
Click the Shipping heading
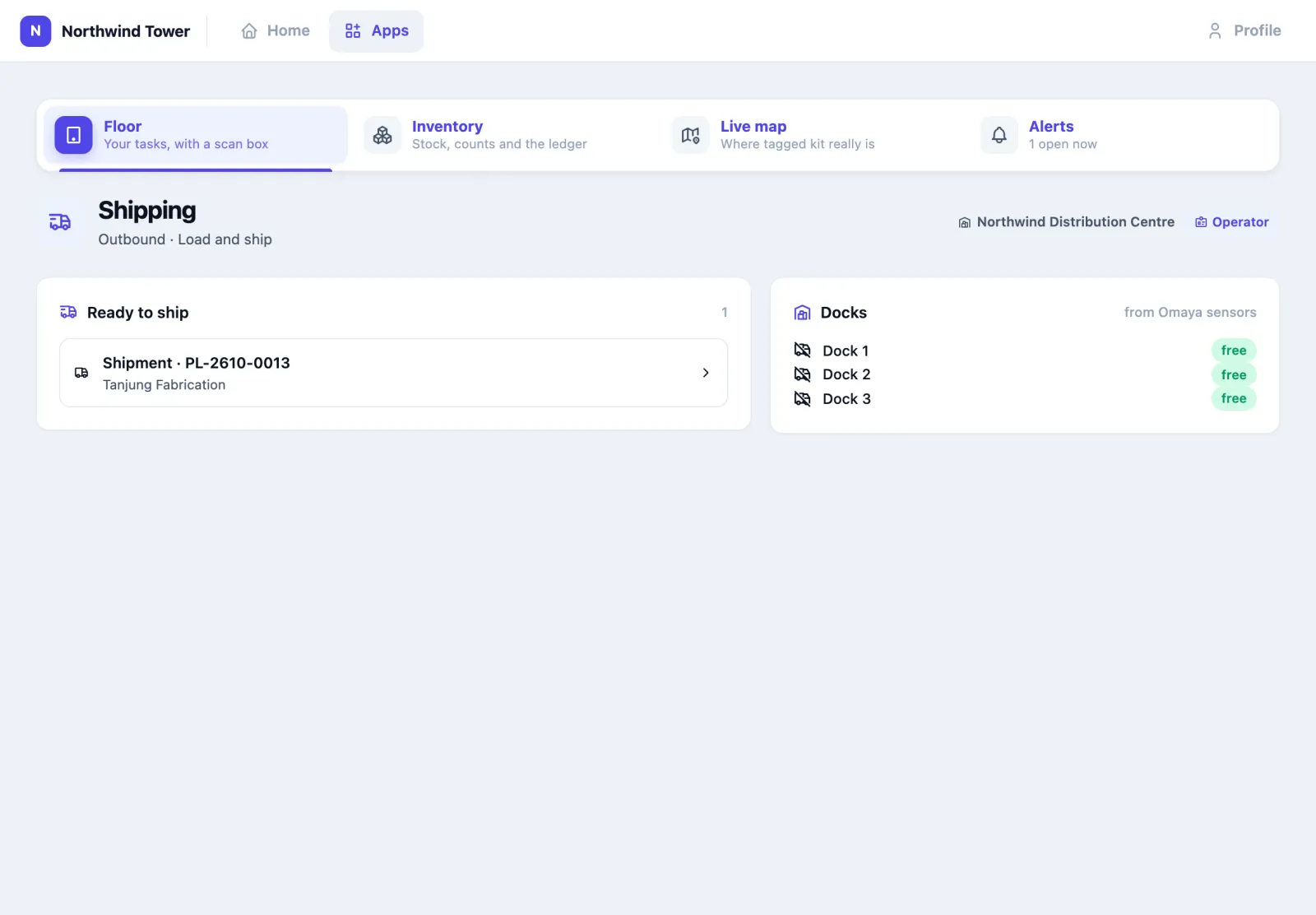[x=147, y=211]
